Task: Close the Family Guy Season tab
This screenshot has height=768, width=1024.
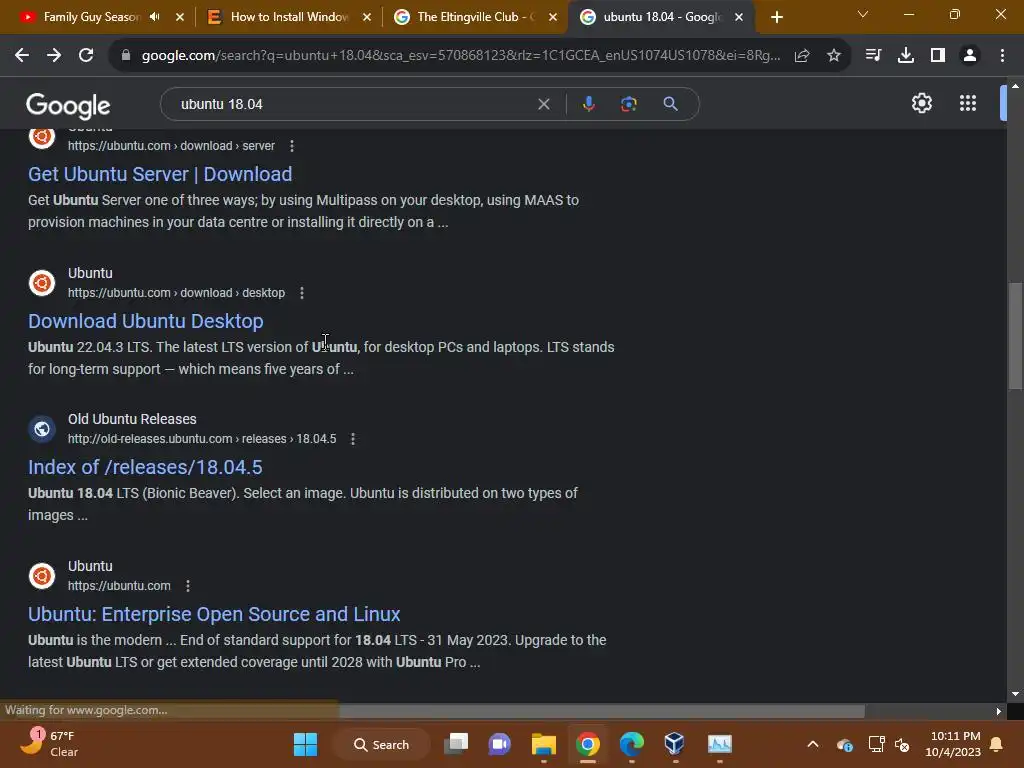Action: tap(180, 17)
